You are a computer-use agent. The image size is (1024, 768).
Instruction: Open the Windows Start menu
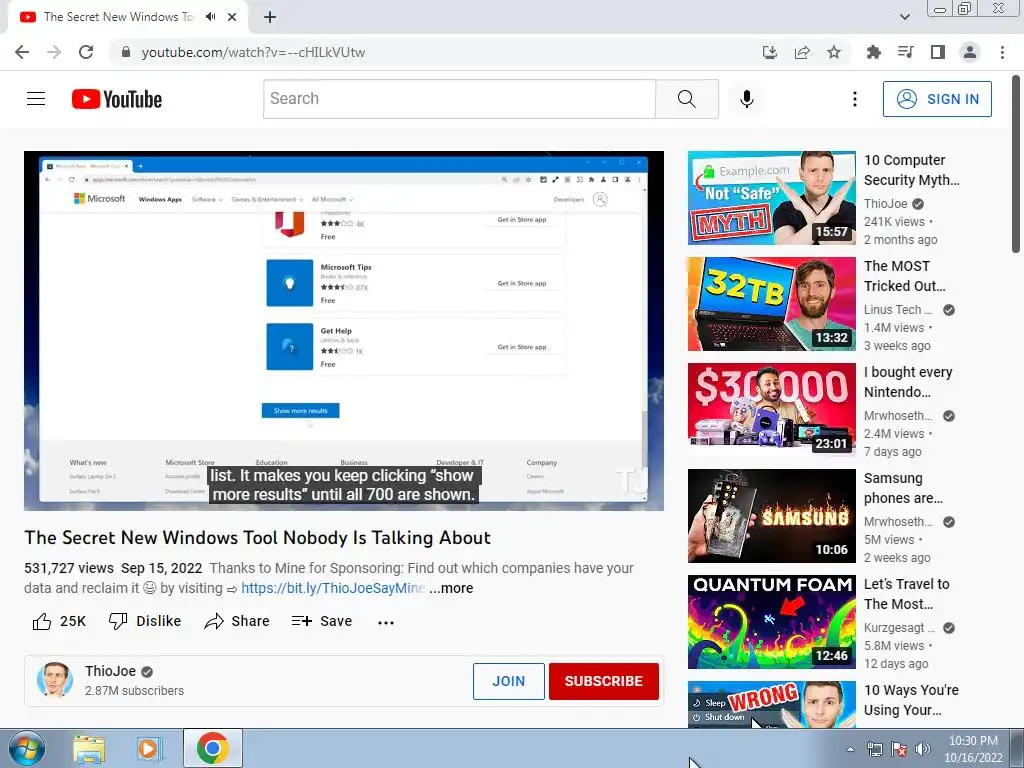[26, 748]
